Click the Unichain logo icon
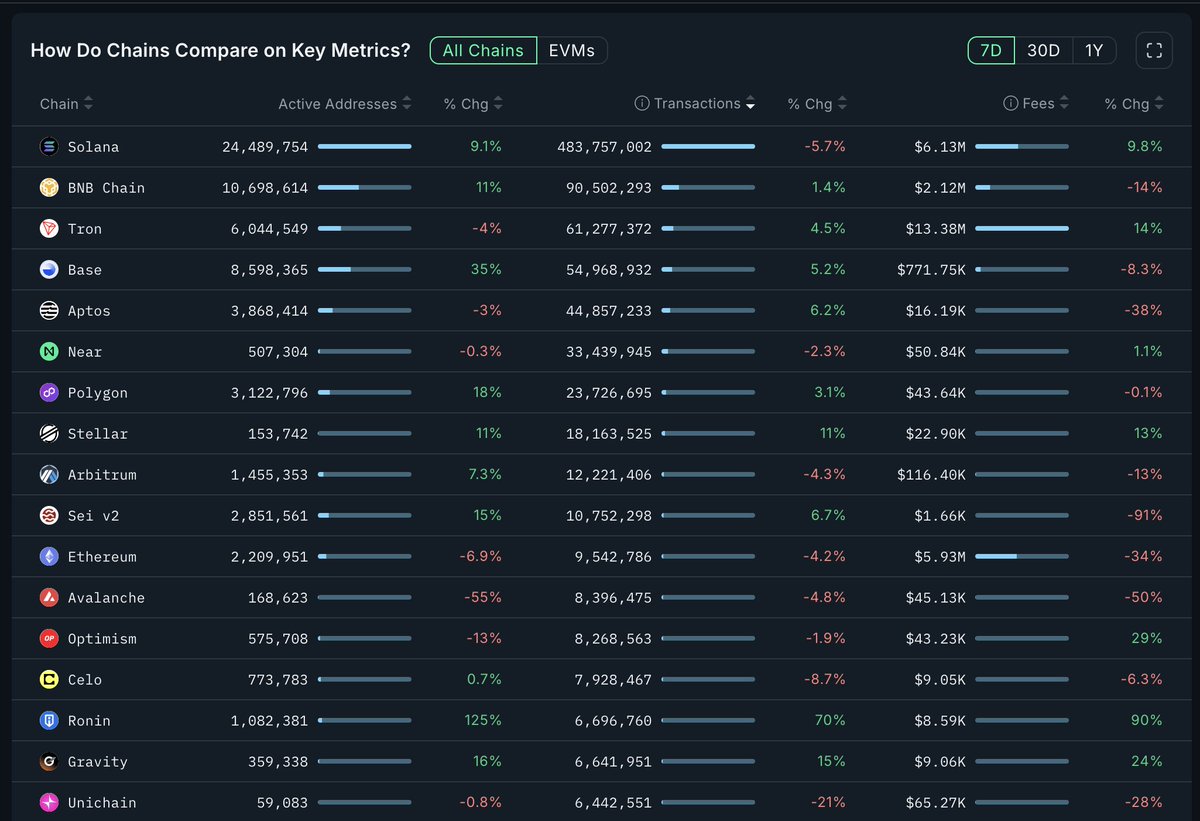1200x821 pixels. click(x=49, y=802)
